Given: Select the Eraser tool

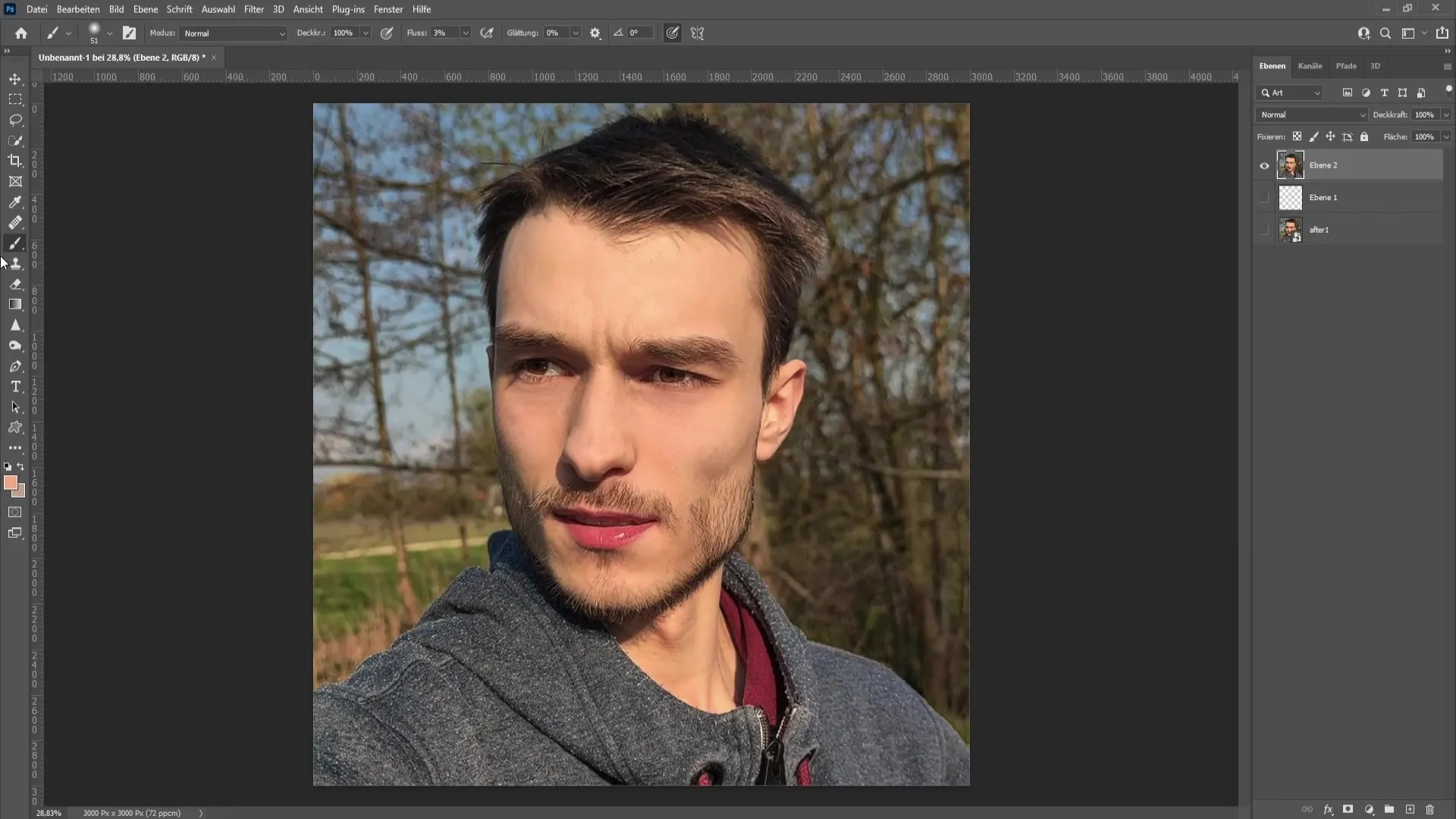Looking at the screenshot, I should click(15, 284).
